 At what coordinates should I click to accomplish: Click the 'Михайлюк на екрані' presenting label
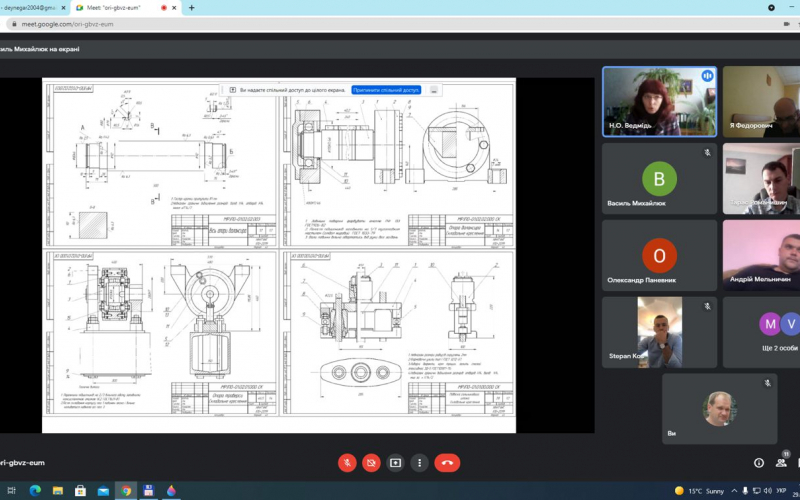(x=40, y=49)
